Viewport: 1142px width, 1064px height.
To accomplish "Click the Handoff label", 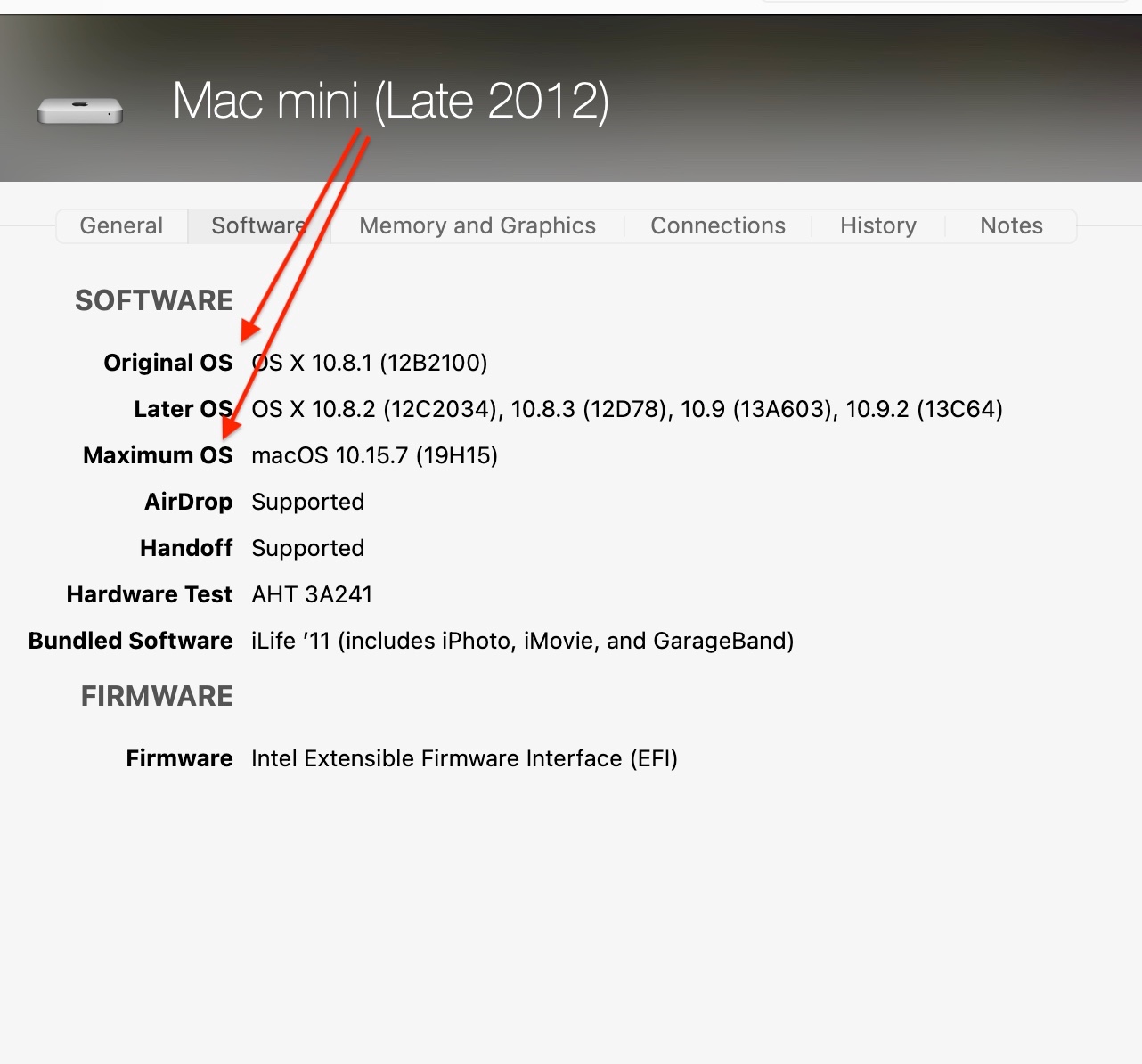I will (x=186, y=548).
